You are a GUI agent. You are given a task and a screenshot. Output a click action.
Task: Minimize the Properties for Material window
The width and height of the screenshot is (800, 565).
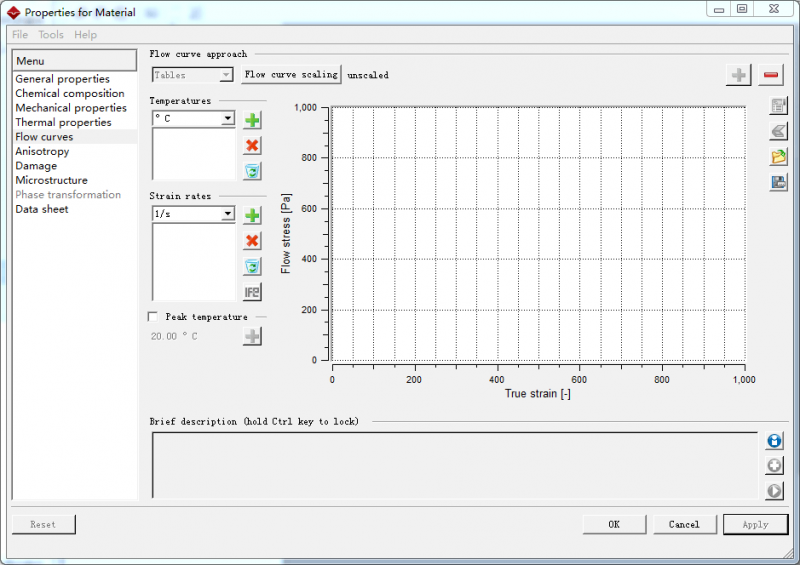[719, 9]
